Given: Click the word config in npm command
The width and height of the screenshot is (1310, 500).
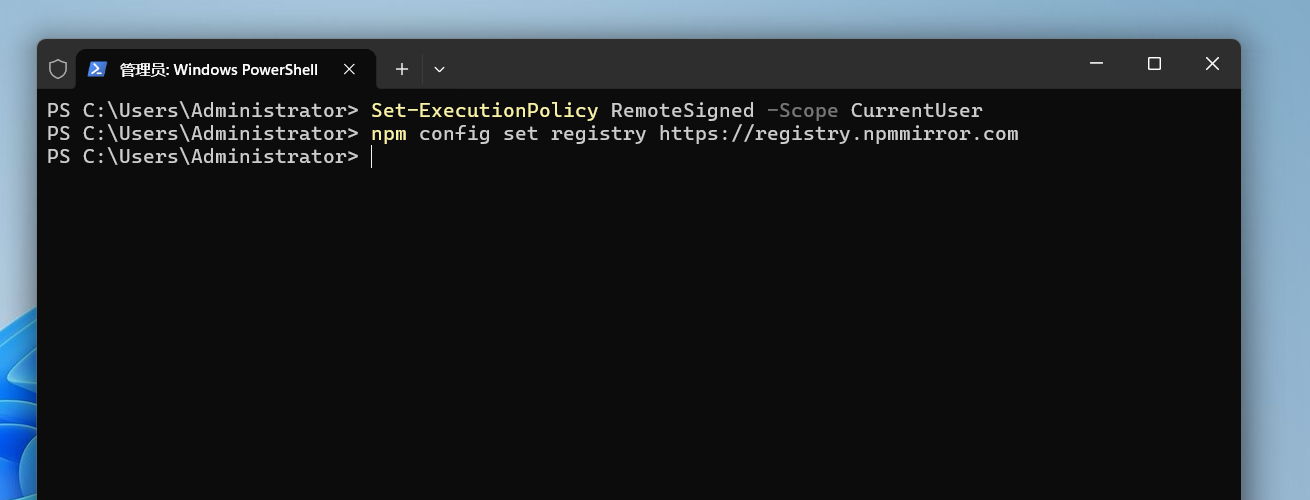Looking at the screenshot, I should pyautogui.click(x=455, y=133).
